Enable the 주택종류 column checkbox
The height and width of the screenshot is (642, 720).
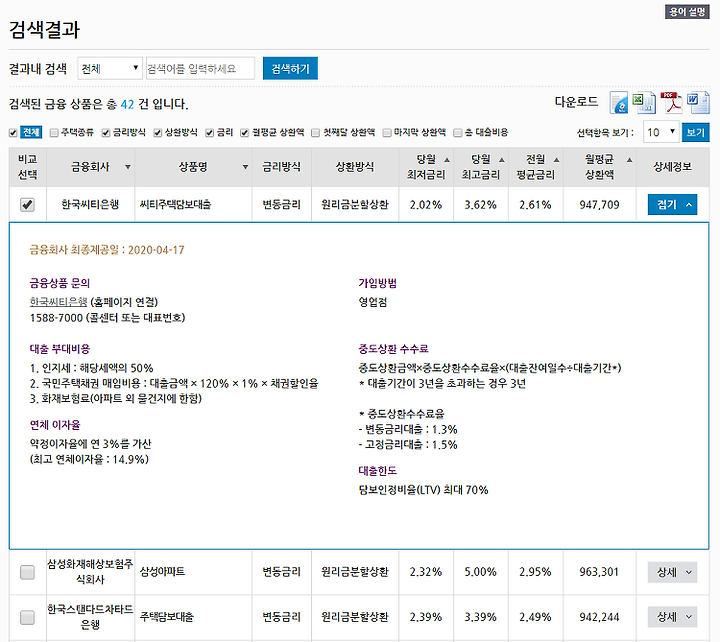click(x=54, y=133)
